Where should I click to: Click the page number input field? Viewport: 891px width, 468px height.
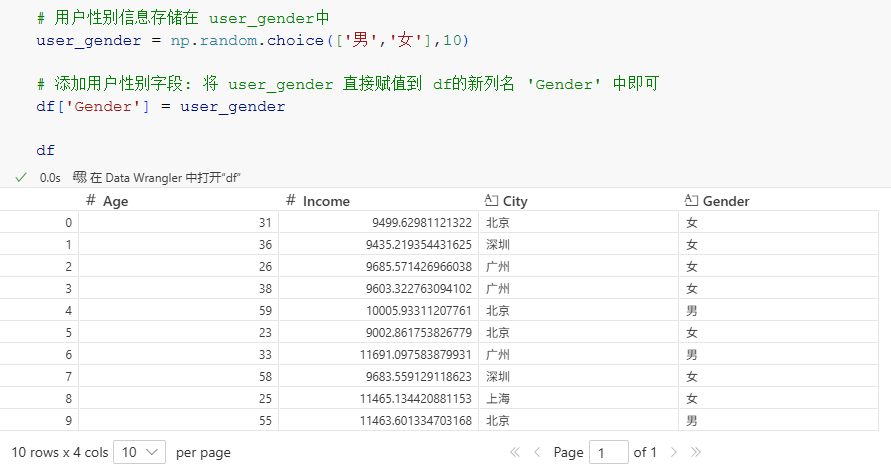(x=609, y=452)
